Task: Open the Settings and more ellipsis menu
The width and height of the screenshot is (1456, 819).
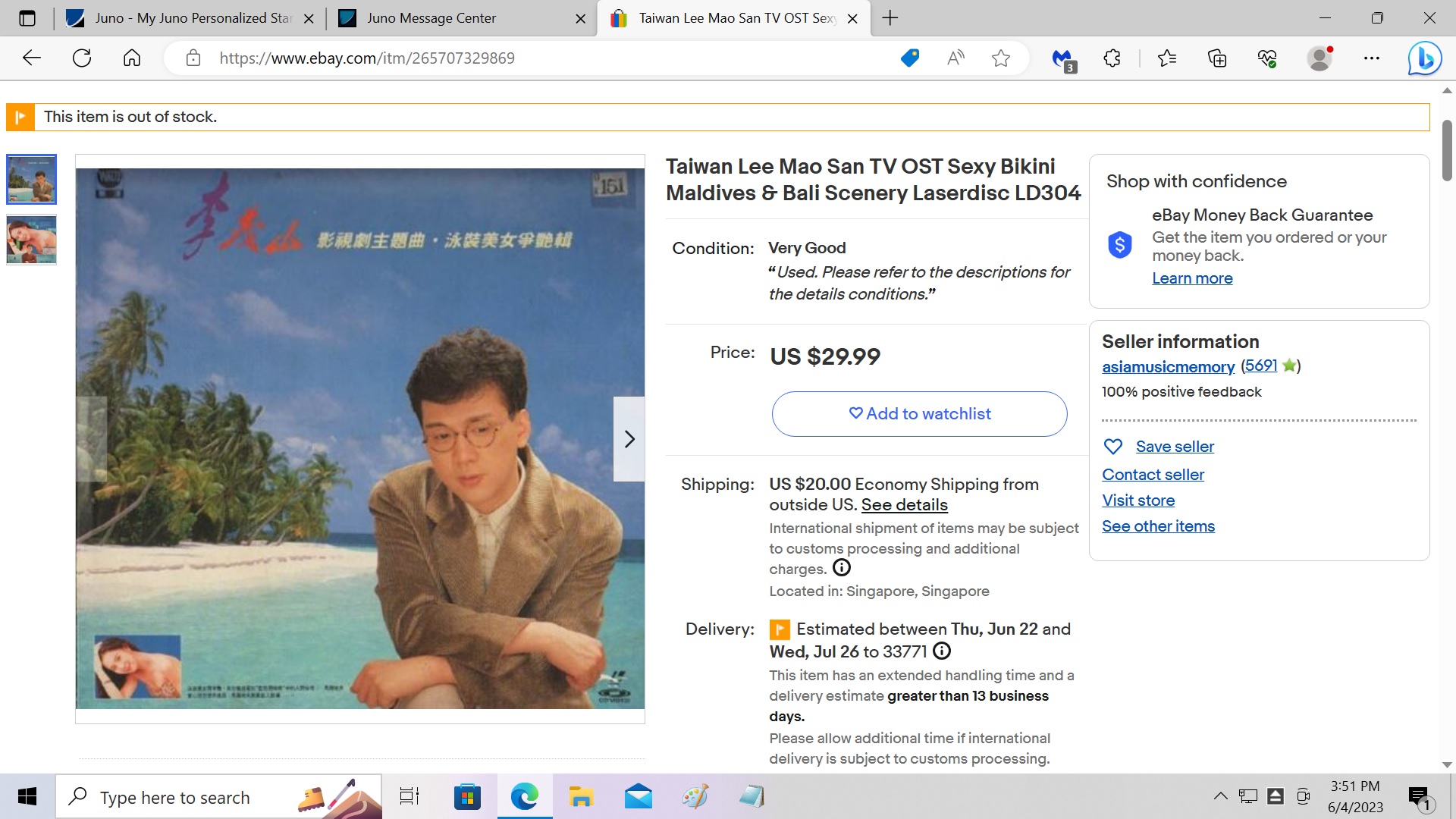Action: 1371,58
